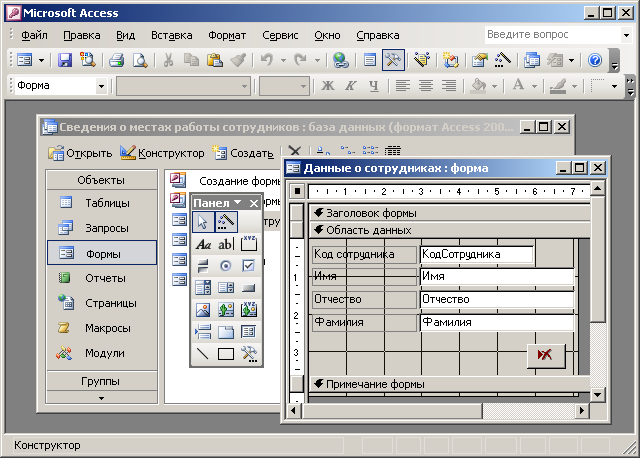
Task: Select the Line tool in the toolbox
Action: pos(203,354)
